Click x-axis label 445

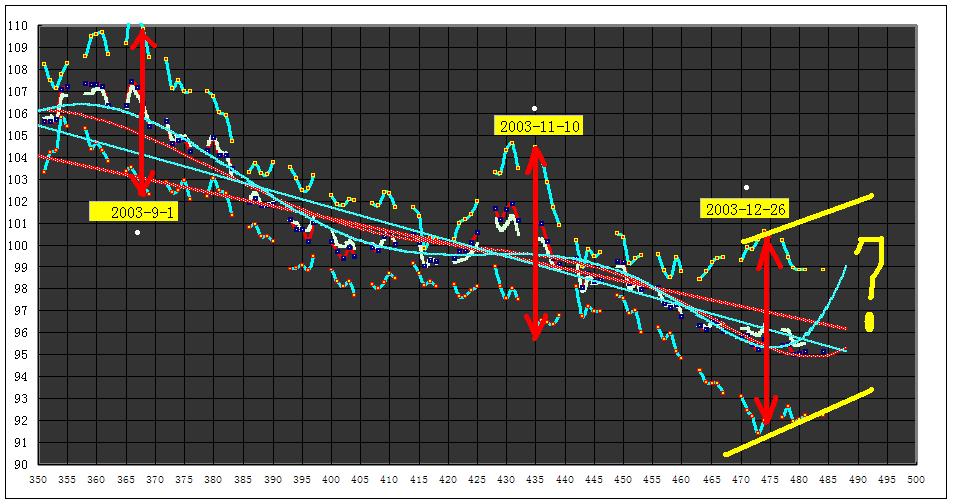(x=594, y=480)
